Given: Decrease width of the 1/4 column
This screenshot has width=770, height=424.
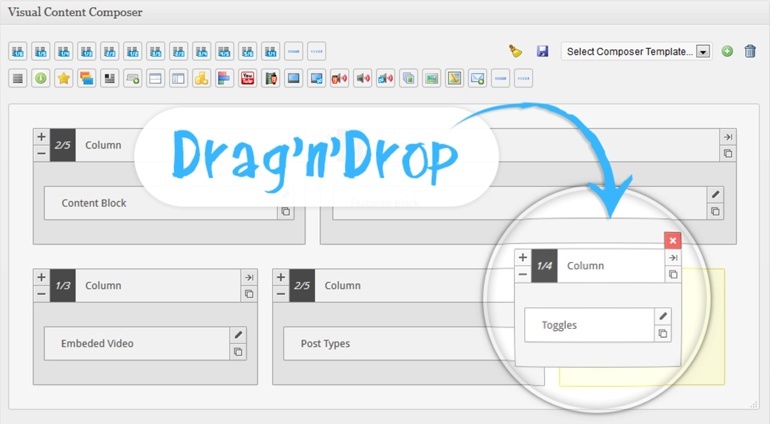Looking at the screenshot, I should [522, 274].
